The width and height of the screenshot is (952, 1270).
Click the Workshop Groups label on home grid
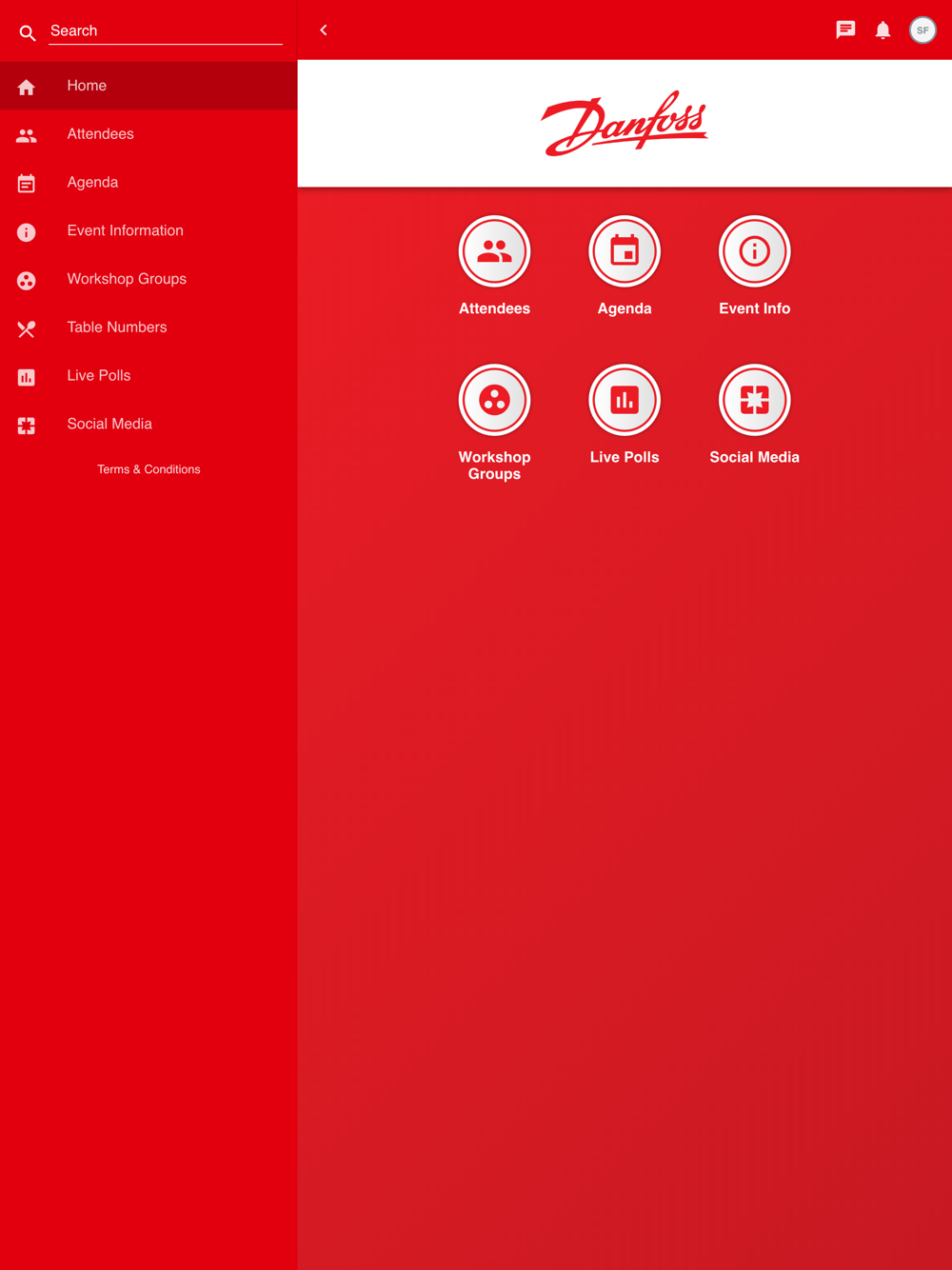tap(494, 466)
